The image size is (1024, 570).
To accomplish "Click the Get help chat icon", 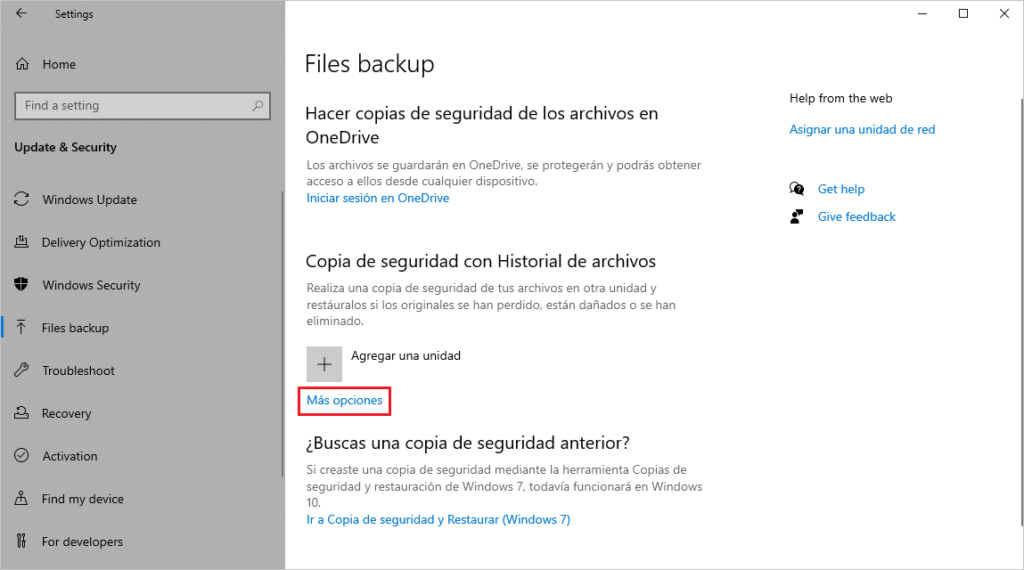I will 797,189.
